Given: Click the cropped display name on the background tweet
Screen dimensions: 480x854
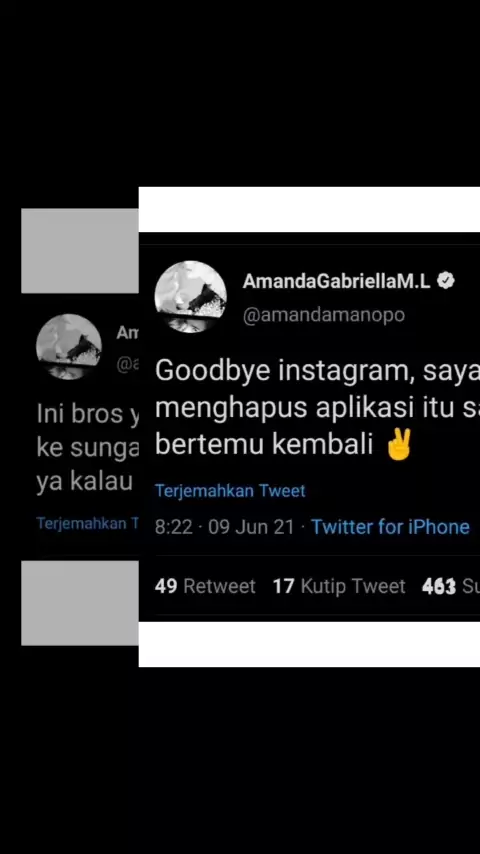Looking at the screenshot, I should click(x=127, y=333).
